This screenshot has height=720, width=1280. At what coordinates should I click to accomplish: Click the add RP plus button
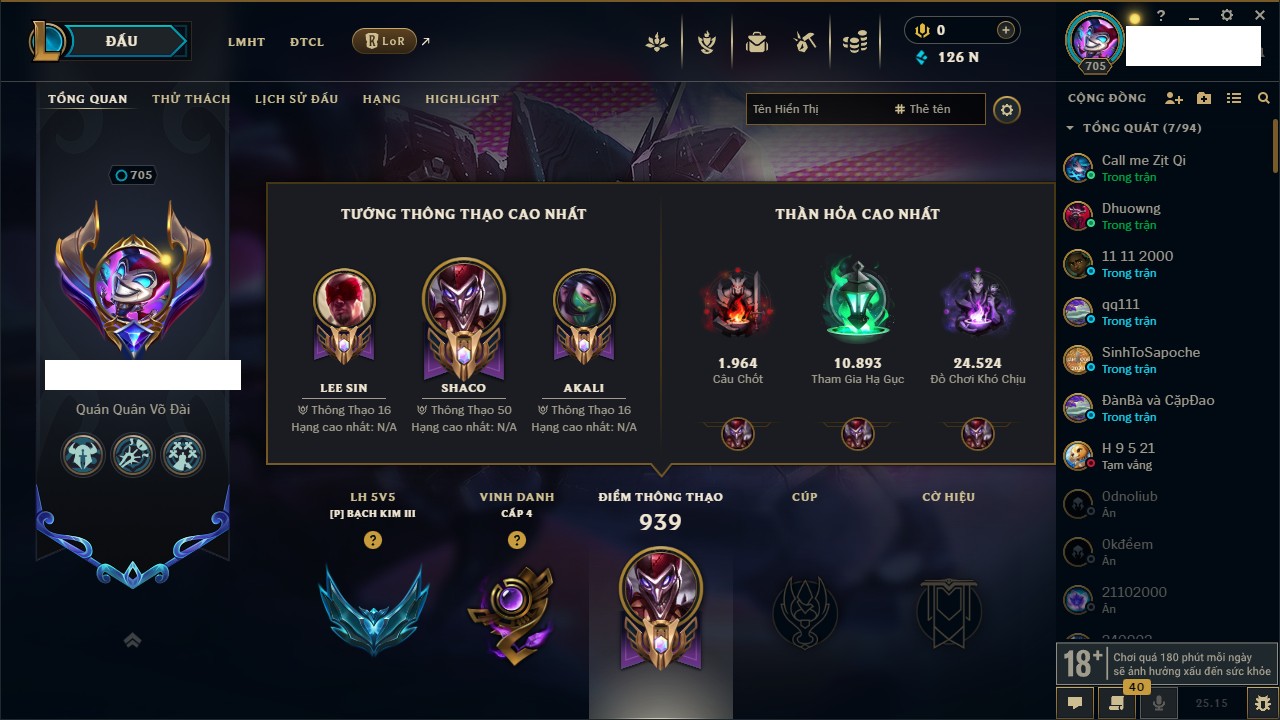click(1006, 30)
